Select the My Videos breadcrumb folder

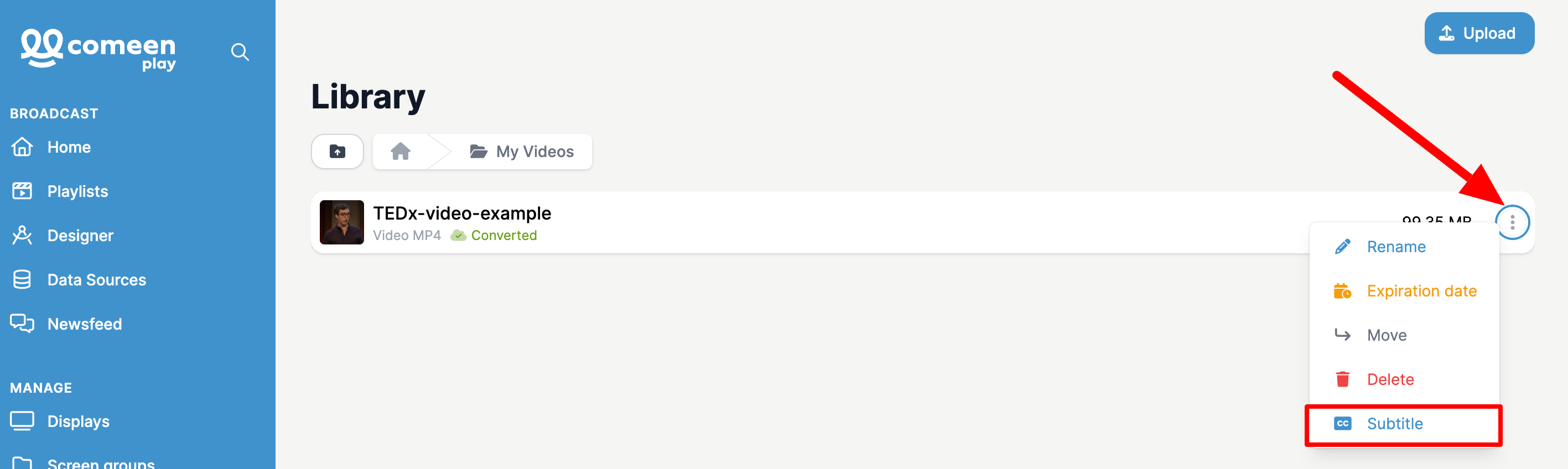522,152
